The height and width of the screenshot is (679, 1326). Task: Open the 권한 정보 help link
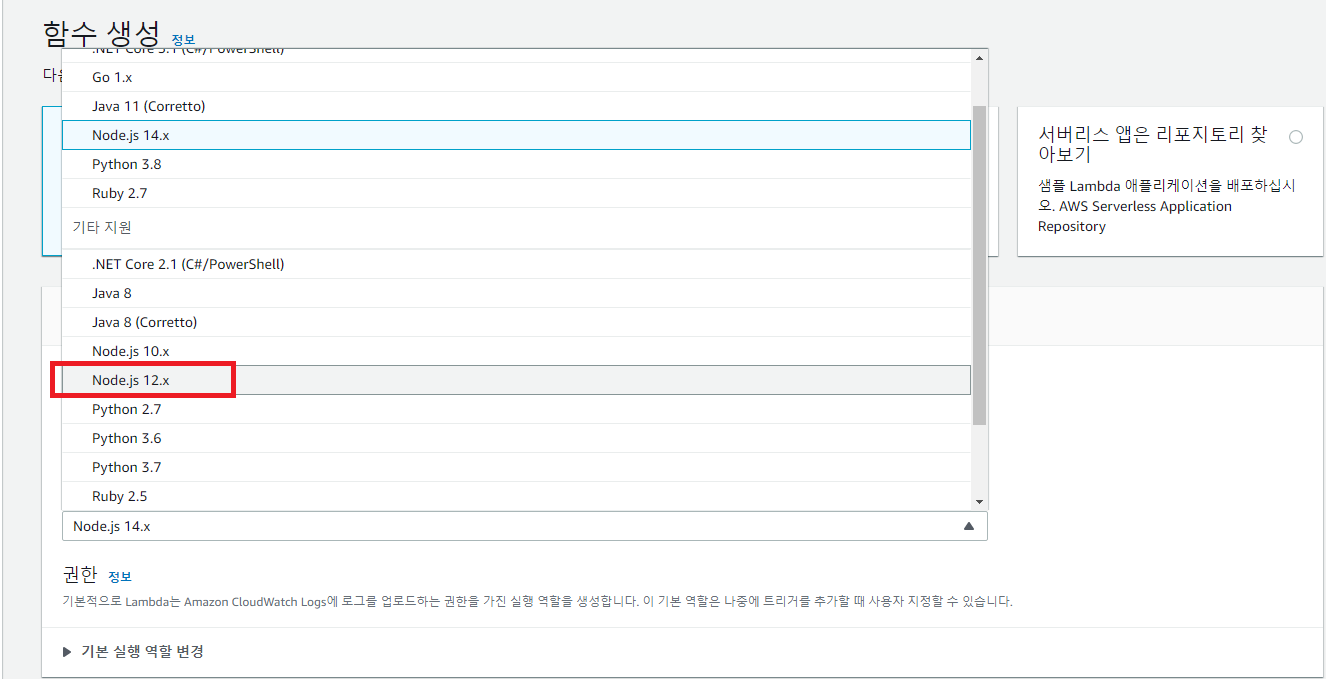(x=120, y=576)
